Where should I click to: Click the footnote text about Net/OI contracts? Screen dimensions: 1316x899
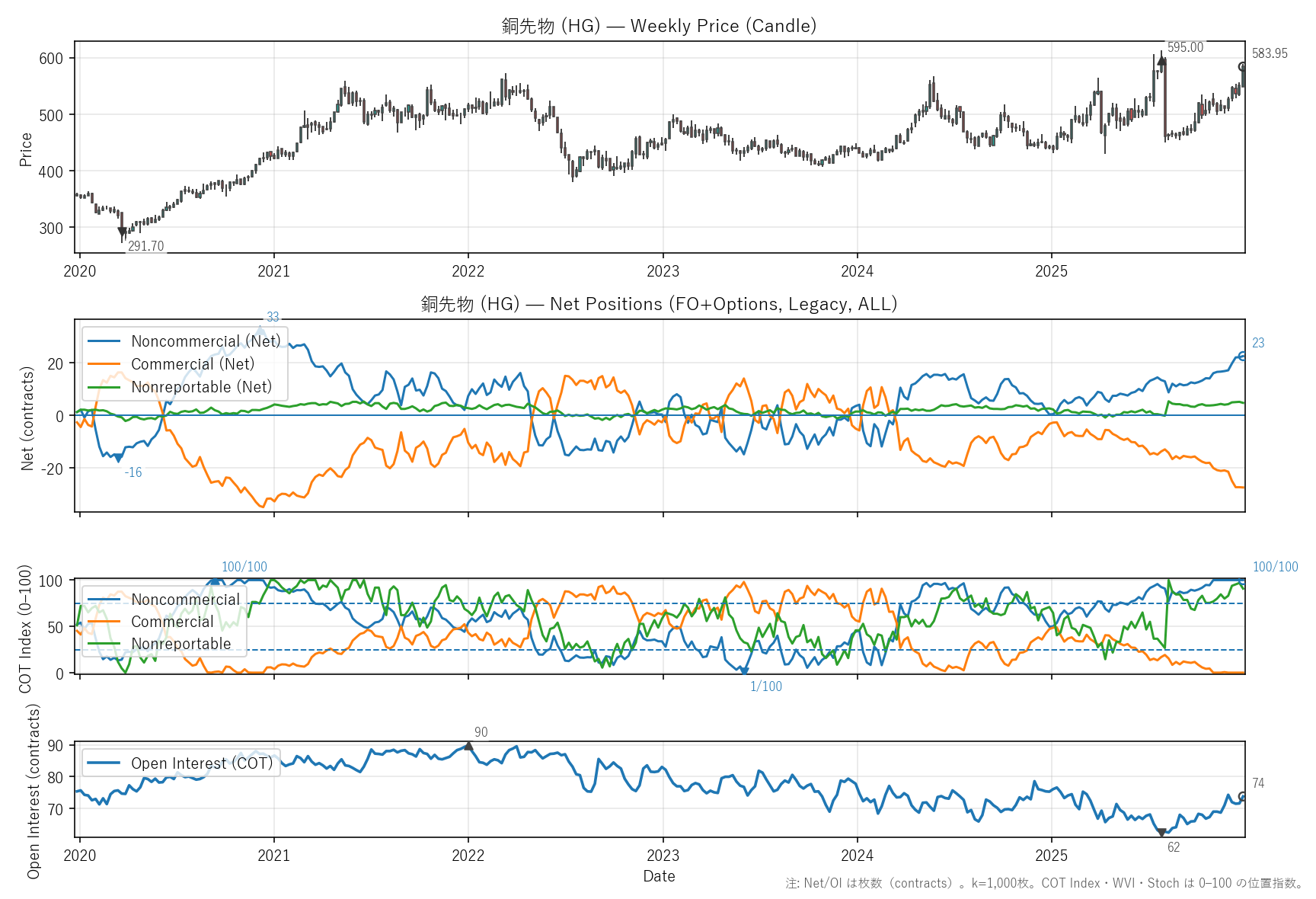(x=1045, y=883)
